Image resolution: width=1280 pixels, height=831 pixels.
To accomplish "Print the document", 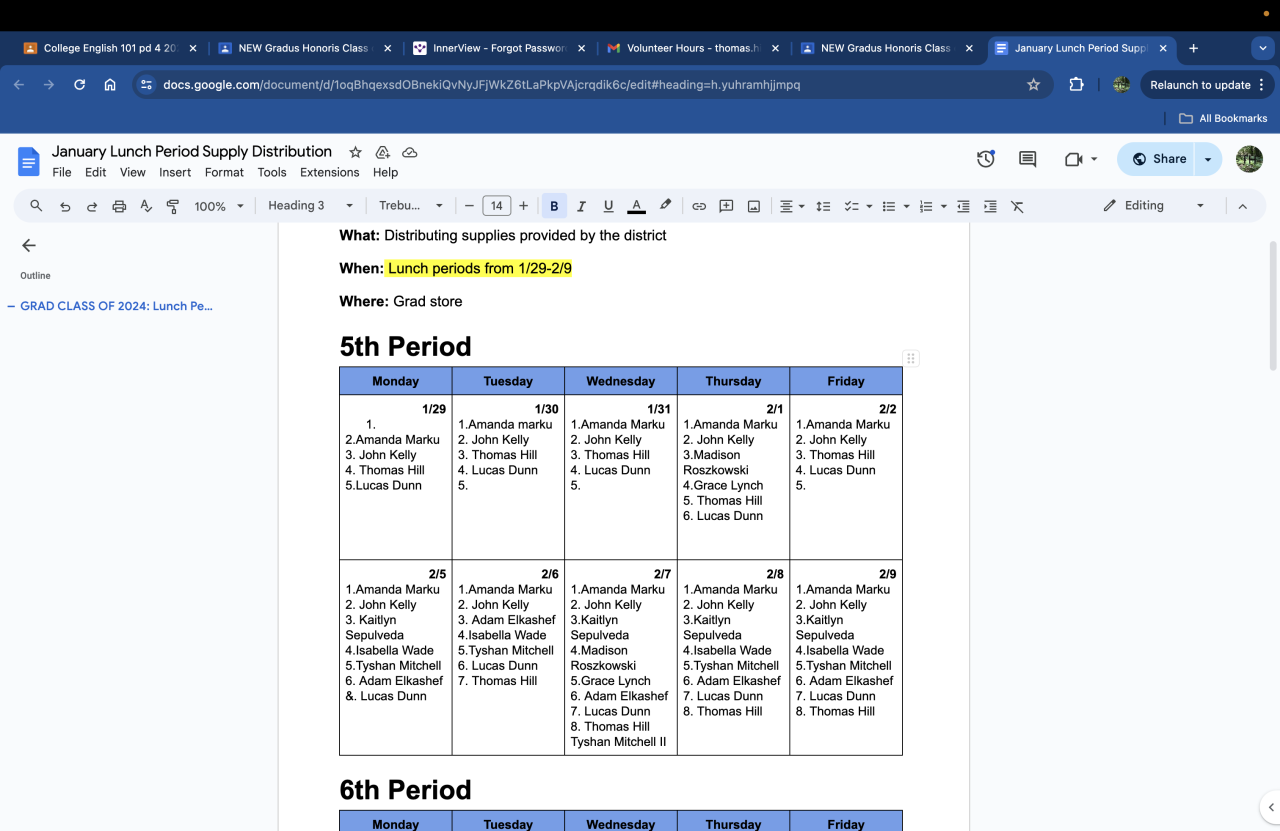I will (119, 206).
